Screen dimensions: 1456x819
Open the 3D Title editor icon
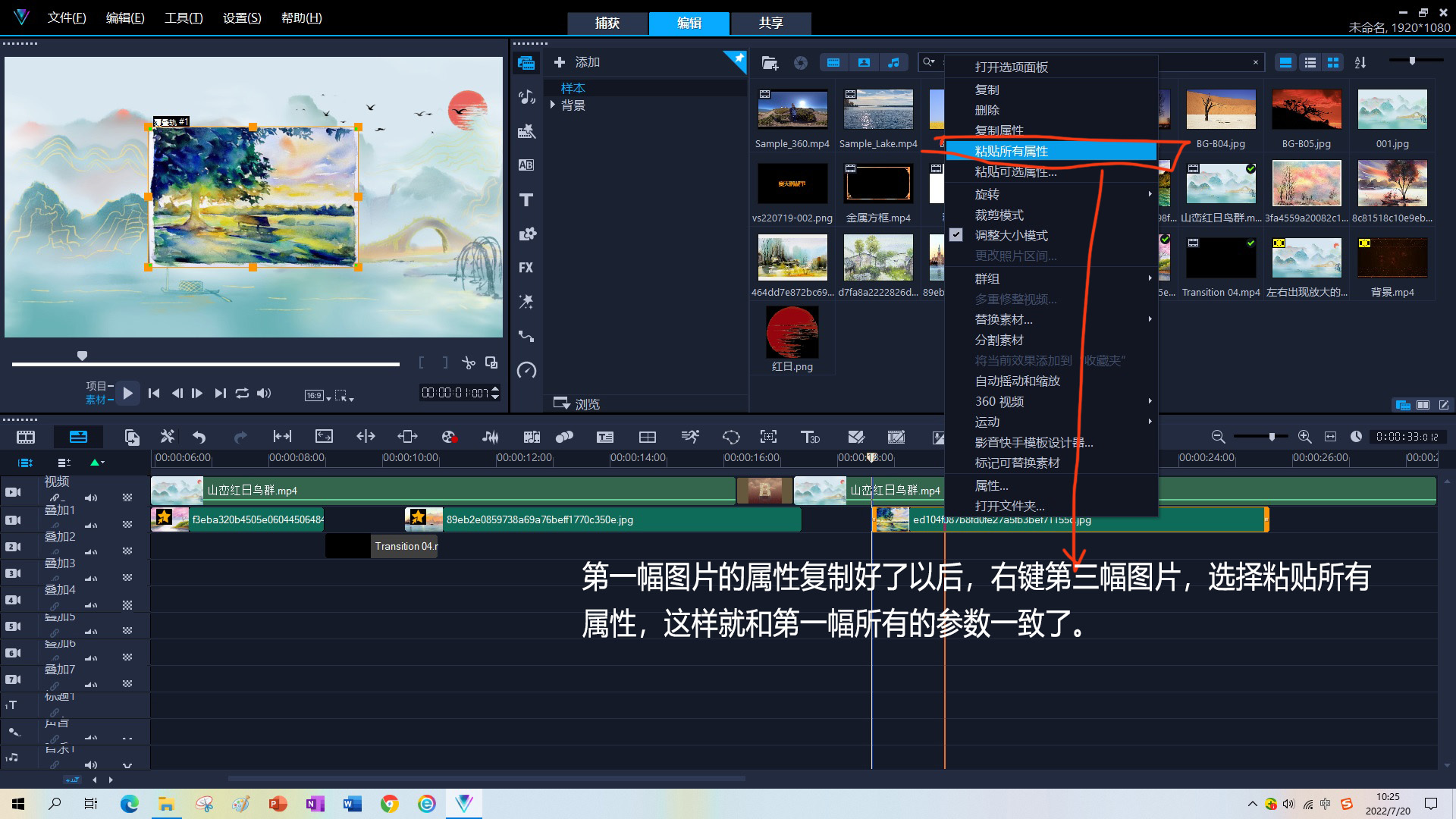(810, 437)
